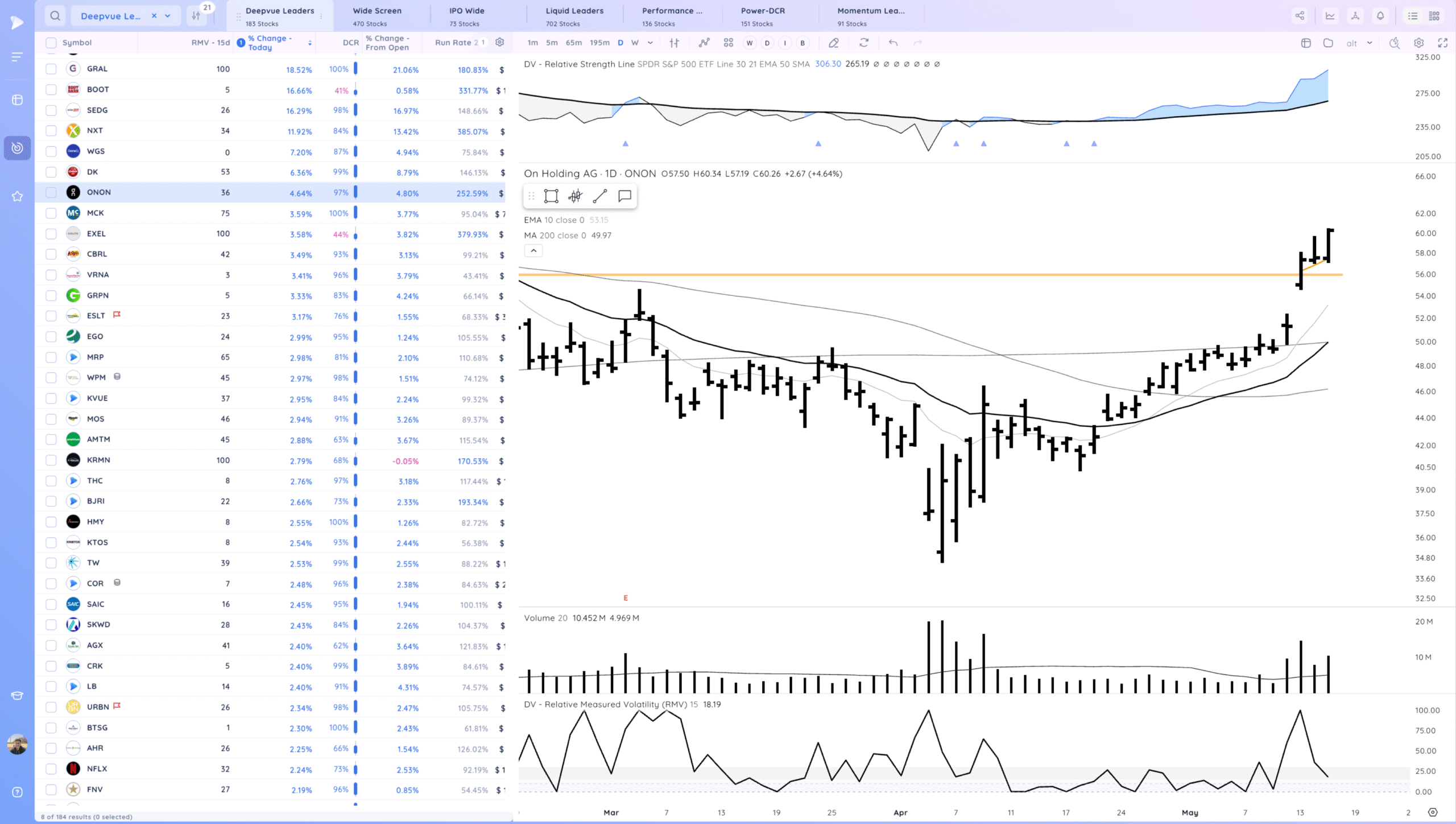Sort by the % Change - Today column header
This screenshot has height=824, width=1456.
(270, 43)
